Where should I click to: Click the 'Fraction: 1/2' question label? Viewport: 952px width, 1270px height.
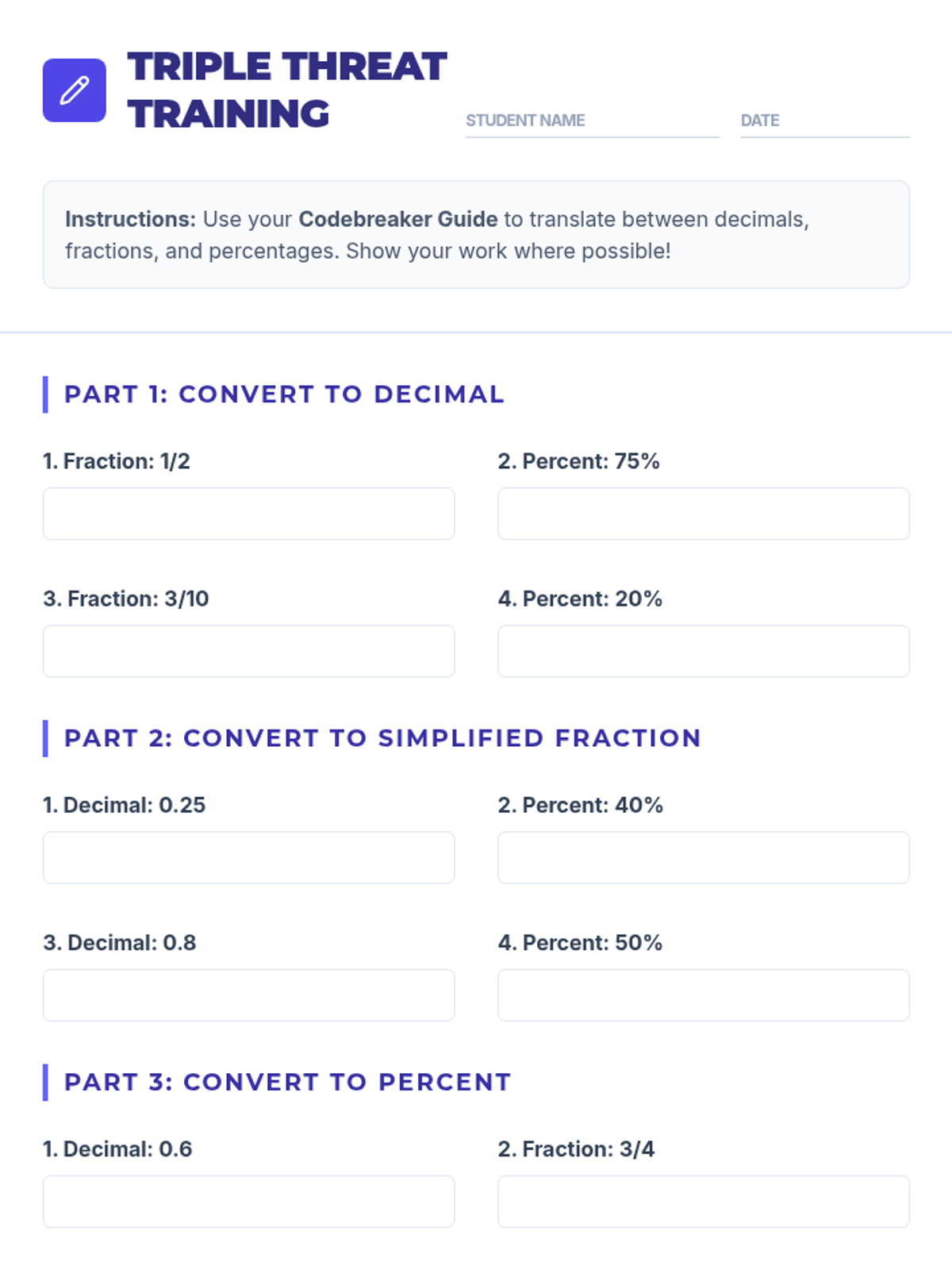(x=117, y=461)
